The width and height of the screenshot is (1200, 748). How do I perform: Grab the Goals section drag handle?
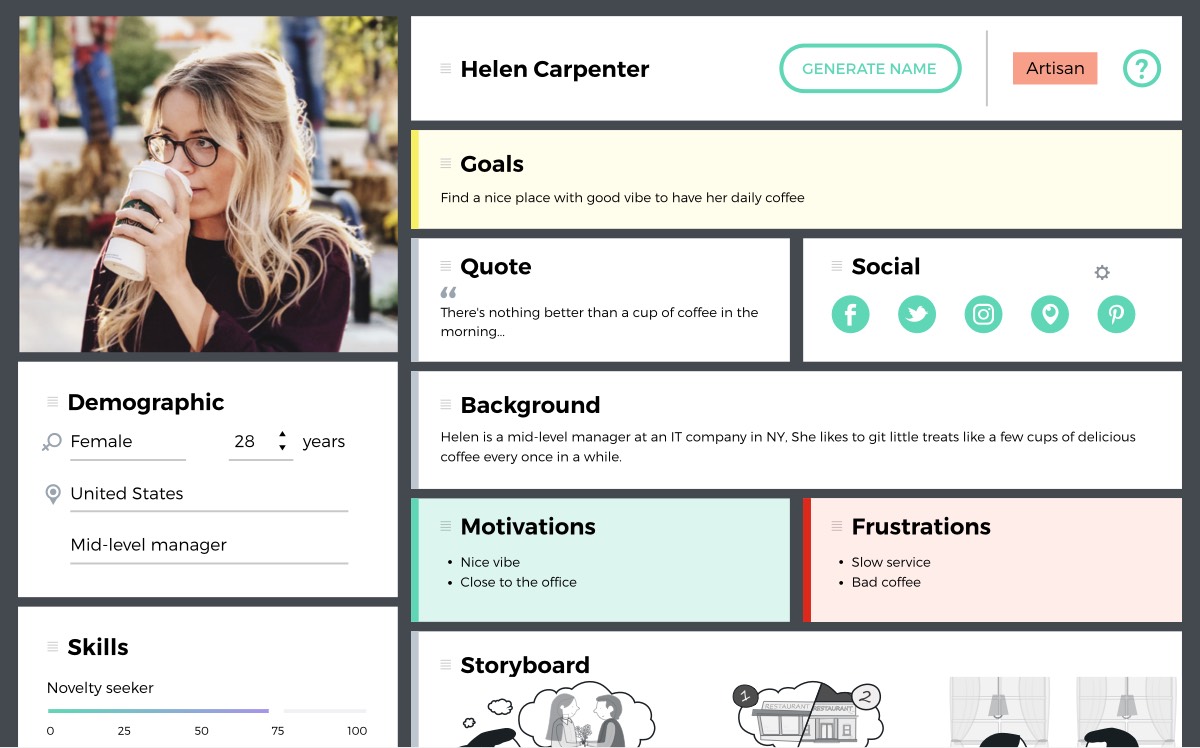coord(446,163)
